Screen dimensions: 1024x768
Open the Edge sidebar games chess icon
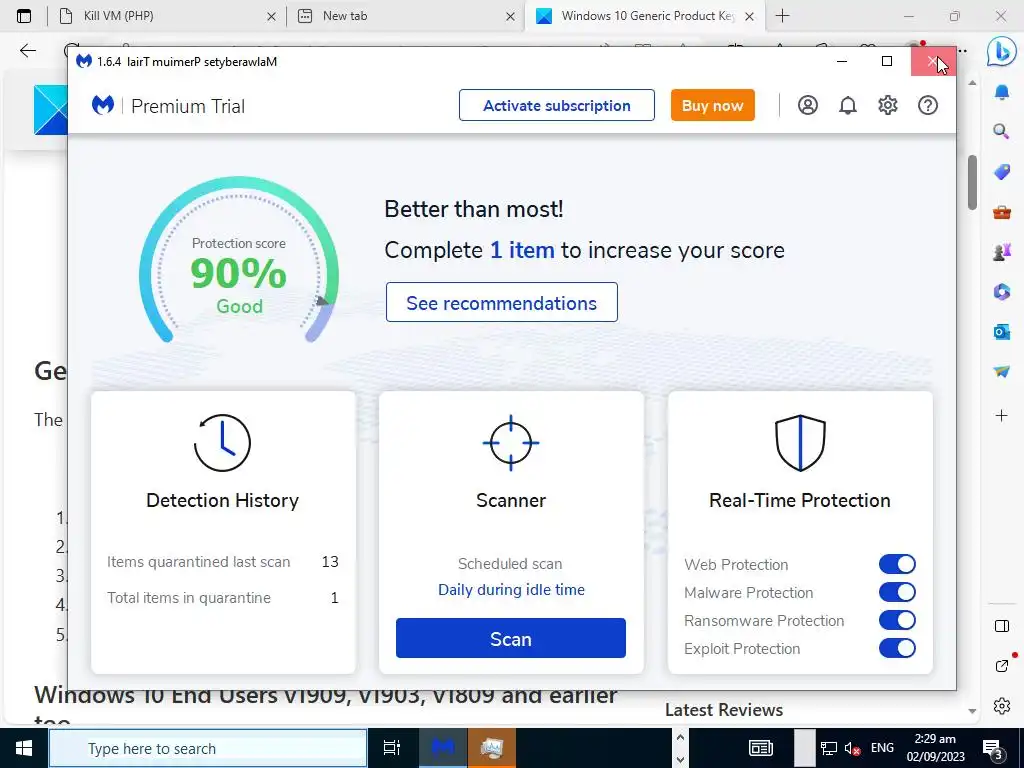pos(1001,251)
